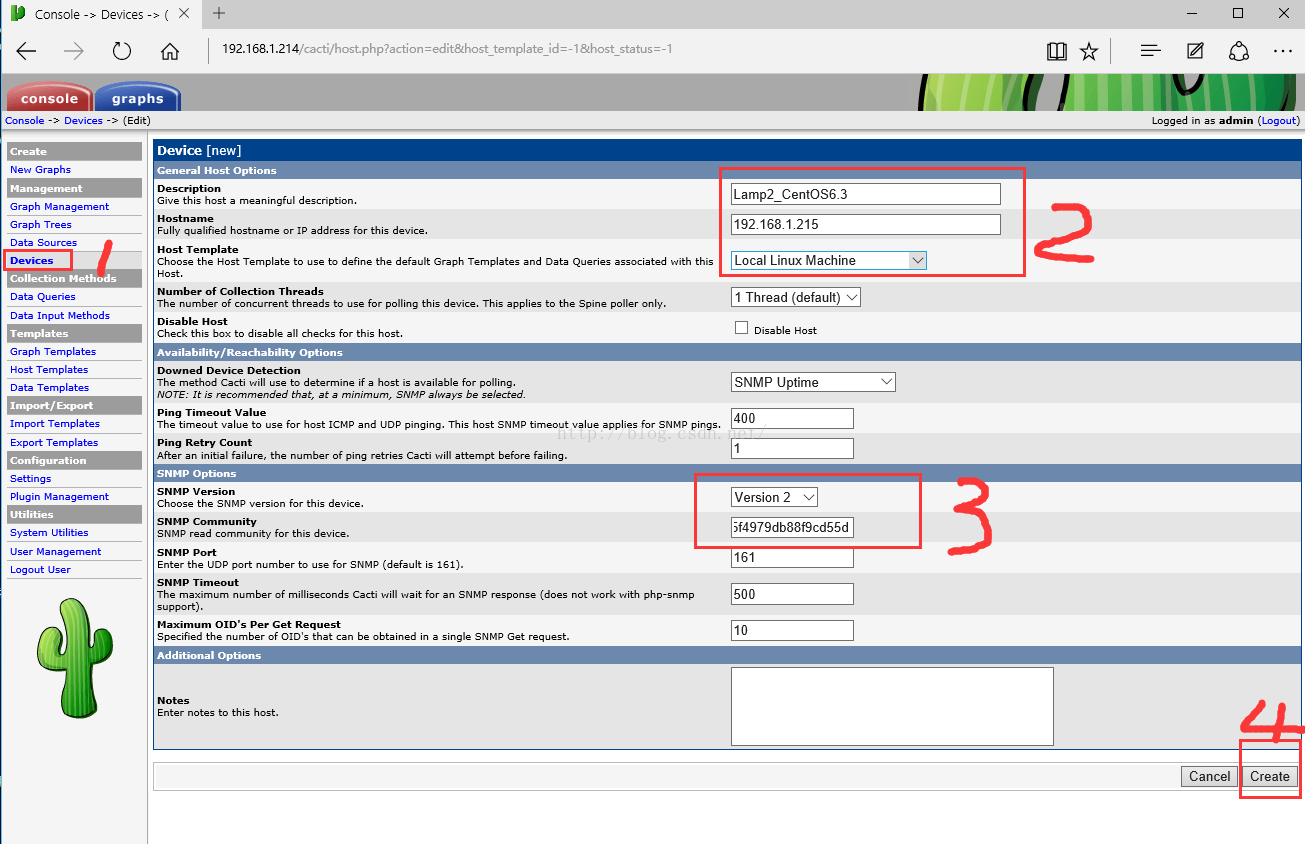Open the Host Template dropdown
Image resolution: width=1305 pixels, height=844 pixels.
tap(829, 260)
